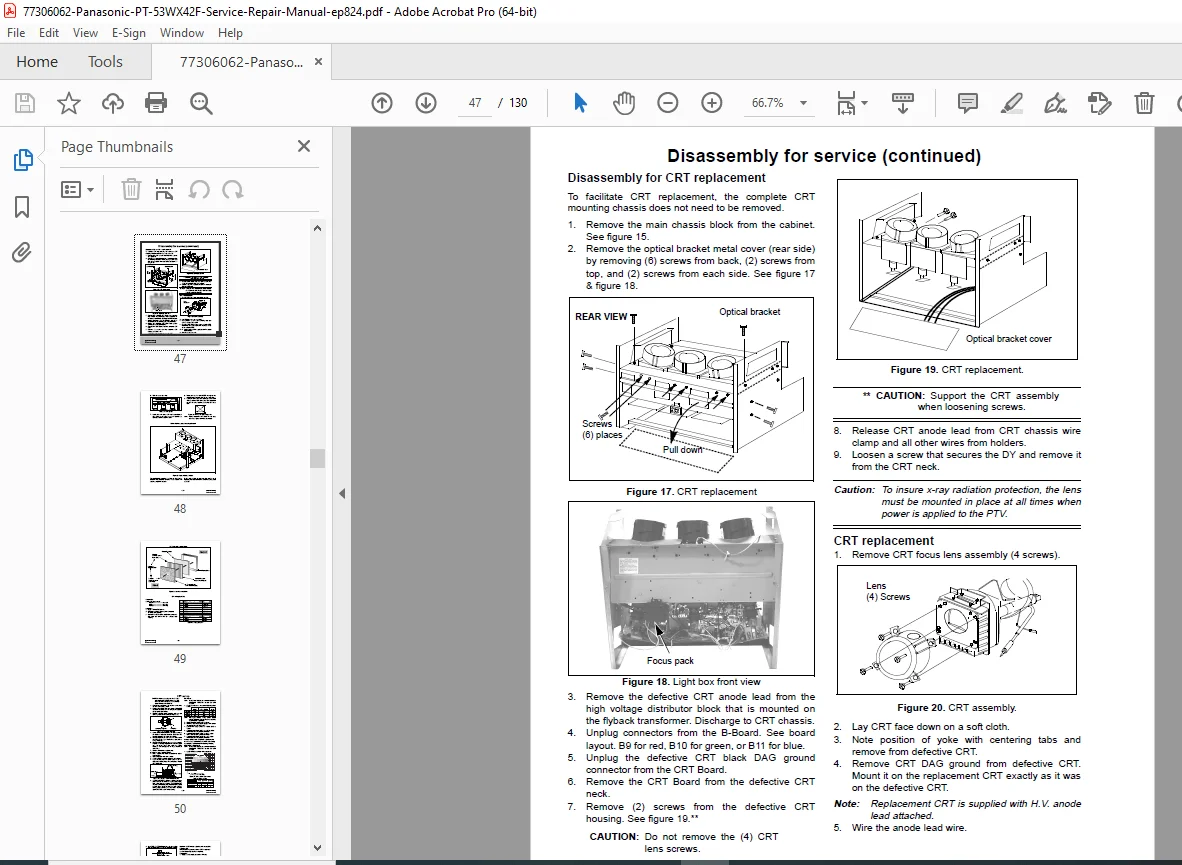Select page 50 thumbnail
Image resolution: width=1182 pixels, height=865 pixels.
tap(180, 743)
